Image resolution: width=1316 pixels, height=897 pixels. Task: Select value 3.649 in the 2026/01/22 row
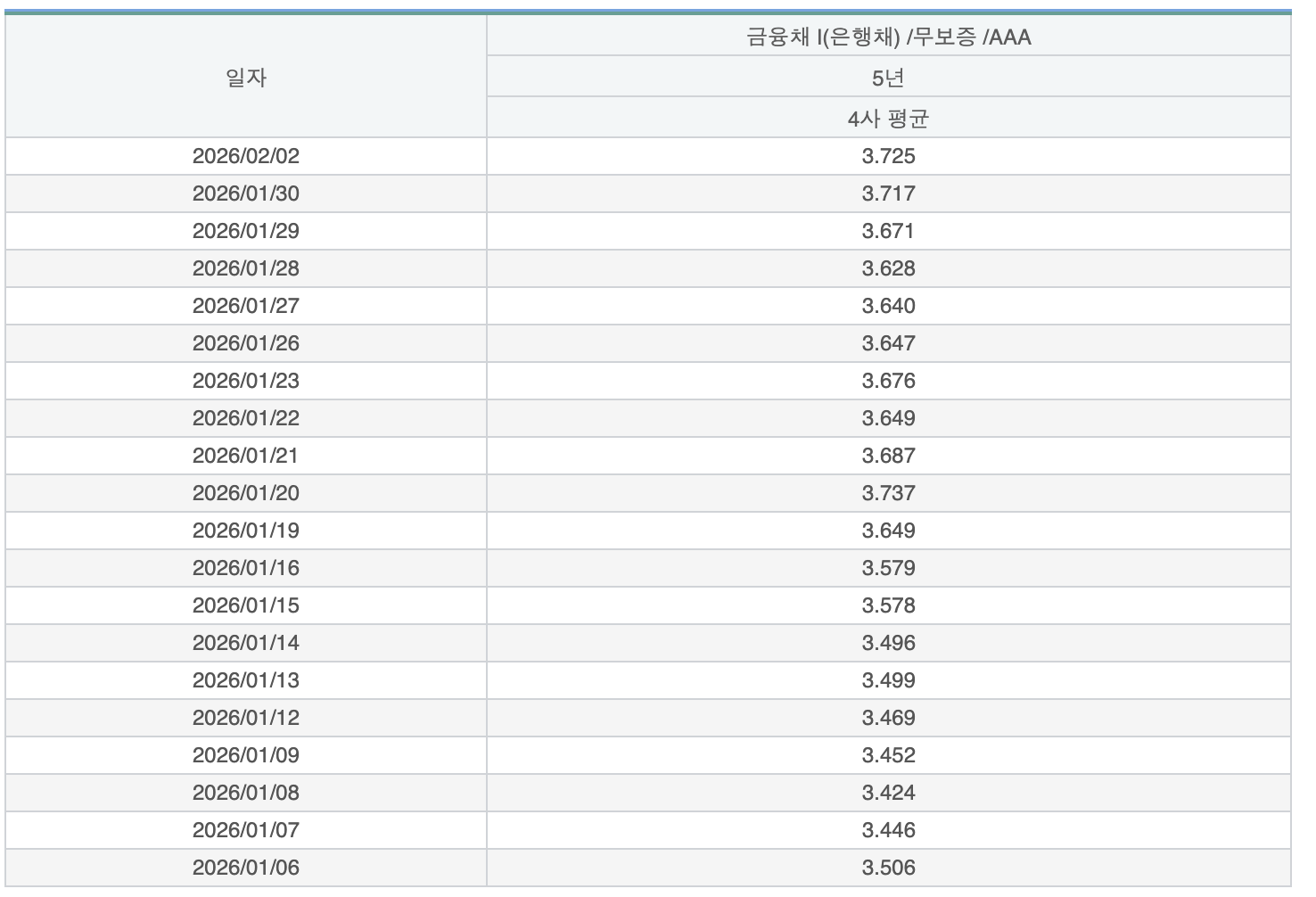tap(889, 418)
